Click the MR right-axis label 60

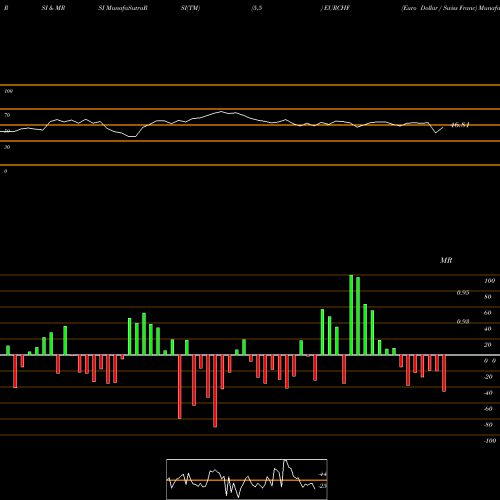coord(488,313)
